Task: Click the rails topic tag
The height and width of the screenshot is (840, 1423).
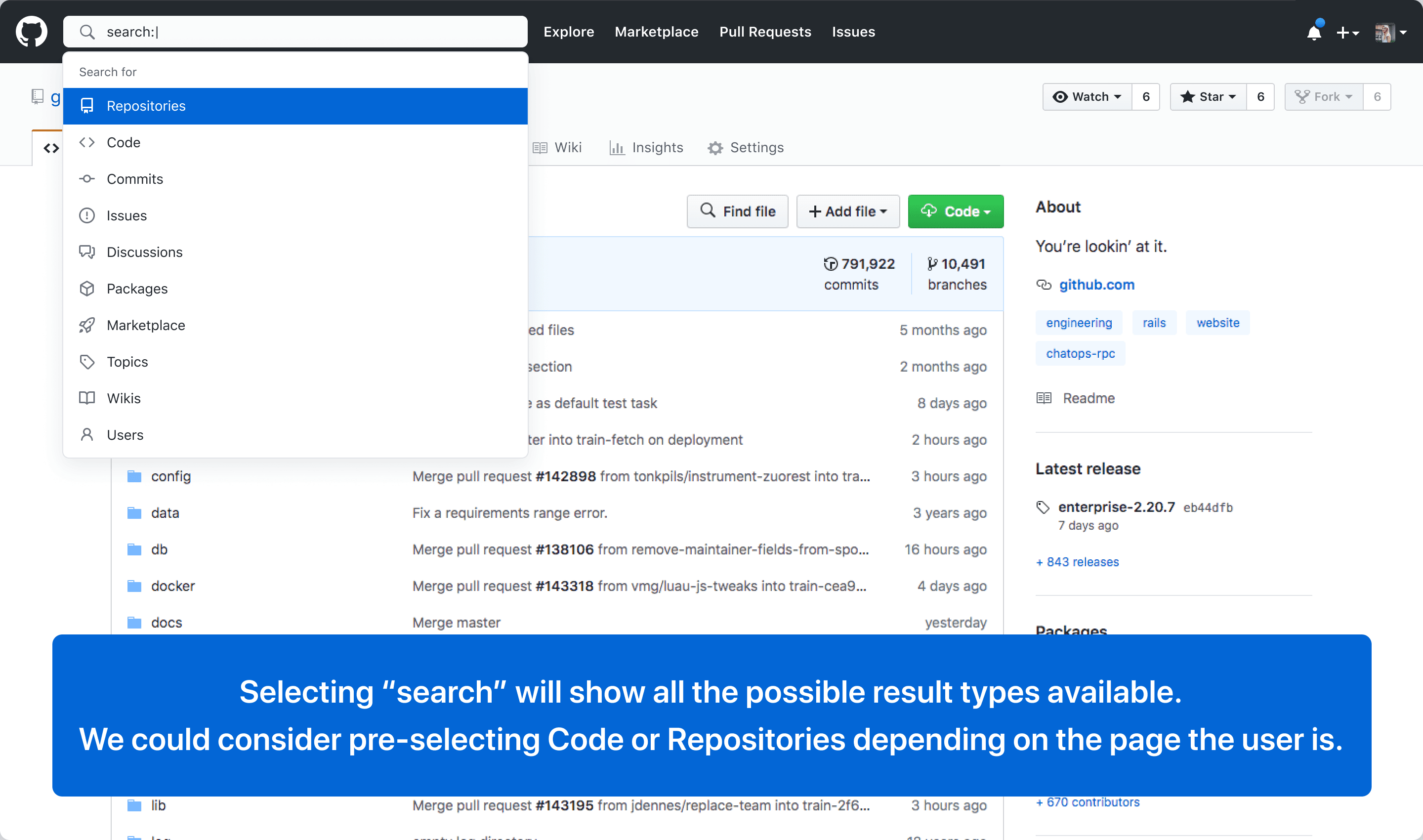Action: tap(1154, 323)
